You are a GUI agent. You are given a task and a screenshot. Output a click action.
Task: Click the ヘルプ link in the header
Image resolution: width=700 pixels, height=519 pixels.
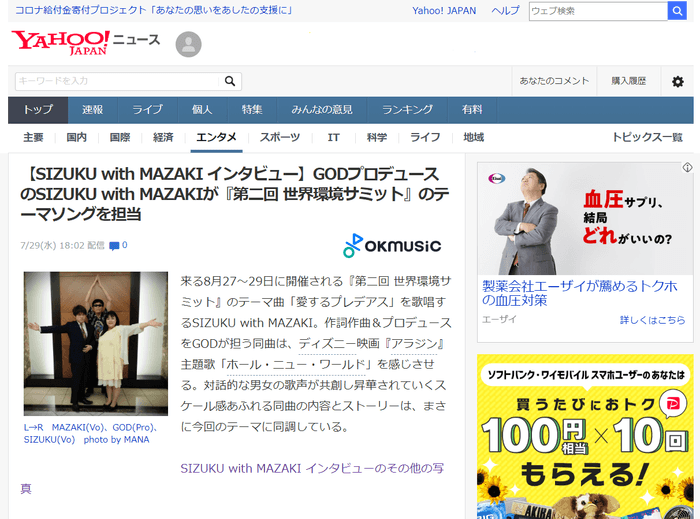point(505,11)
